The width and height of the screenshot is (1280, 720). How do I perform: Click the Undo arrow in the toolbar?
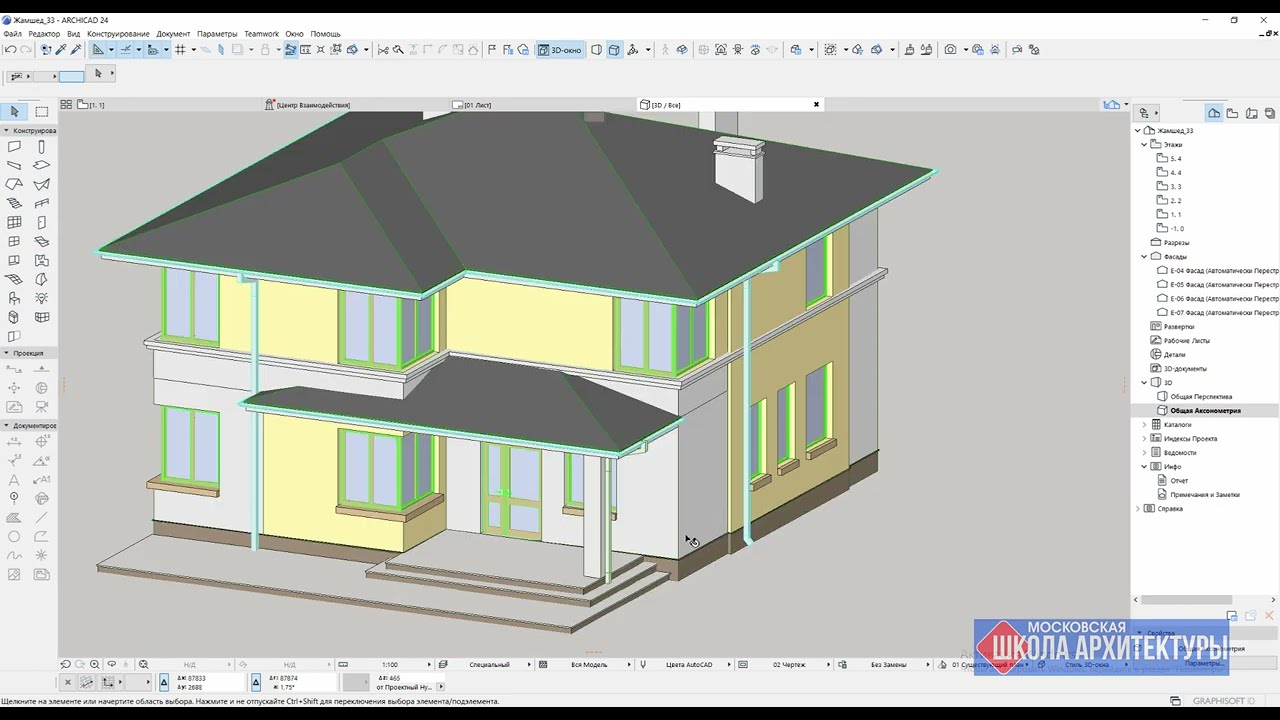(x=10, y=50)
